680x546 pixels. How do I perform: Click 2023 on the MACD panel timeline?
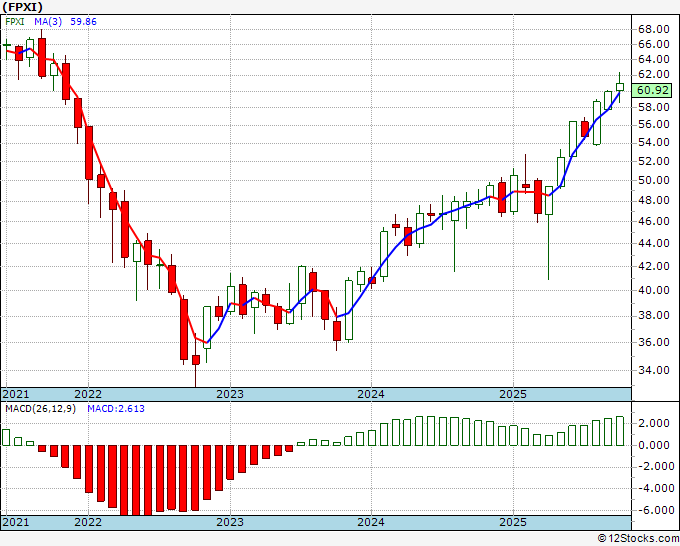point(230,522)
